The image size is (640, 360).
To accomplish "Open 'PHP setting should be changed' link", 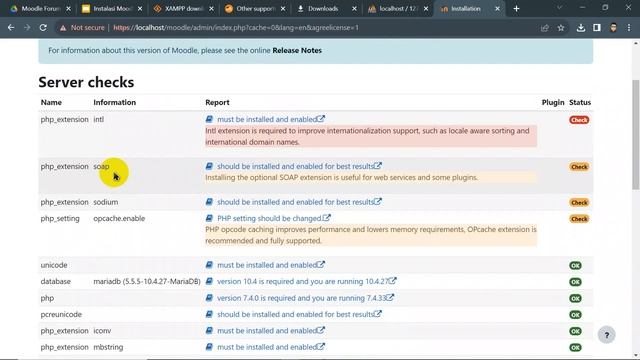I will 273,218.
